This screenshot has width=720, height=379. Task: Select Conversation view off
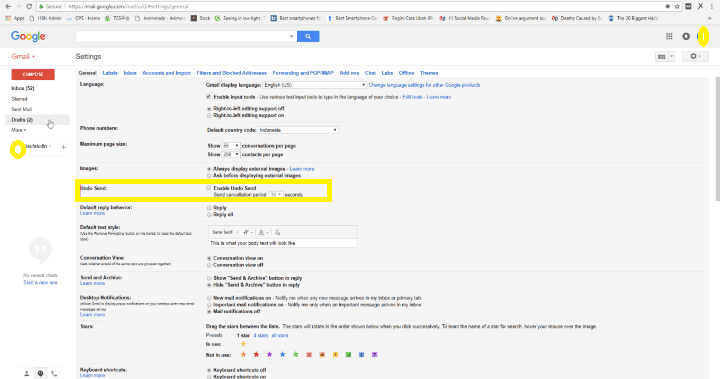tap(209, 265)
